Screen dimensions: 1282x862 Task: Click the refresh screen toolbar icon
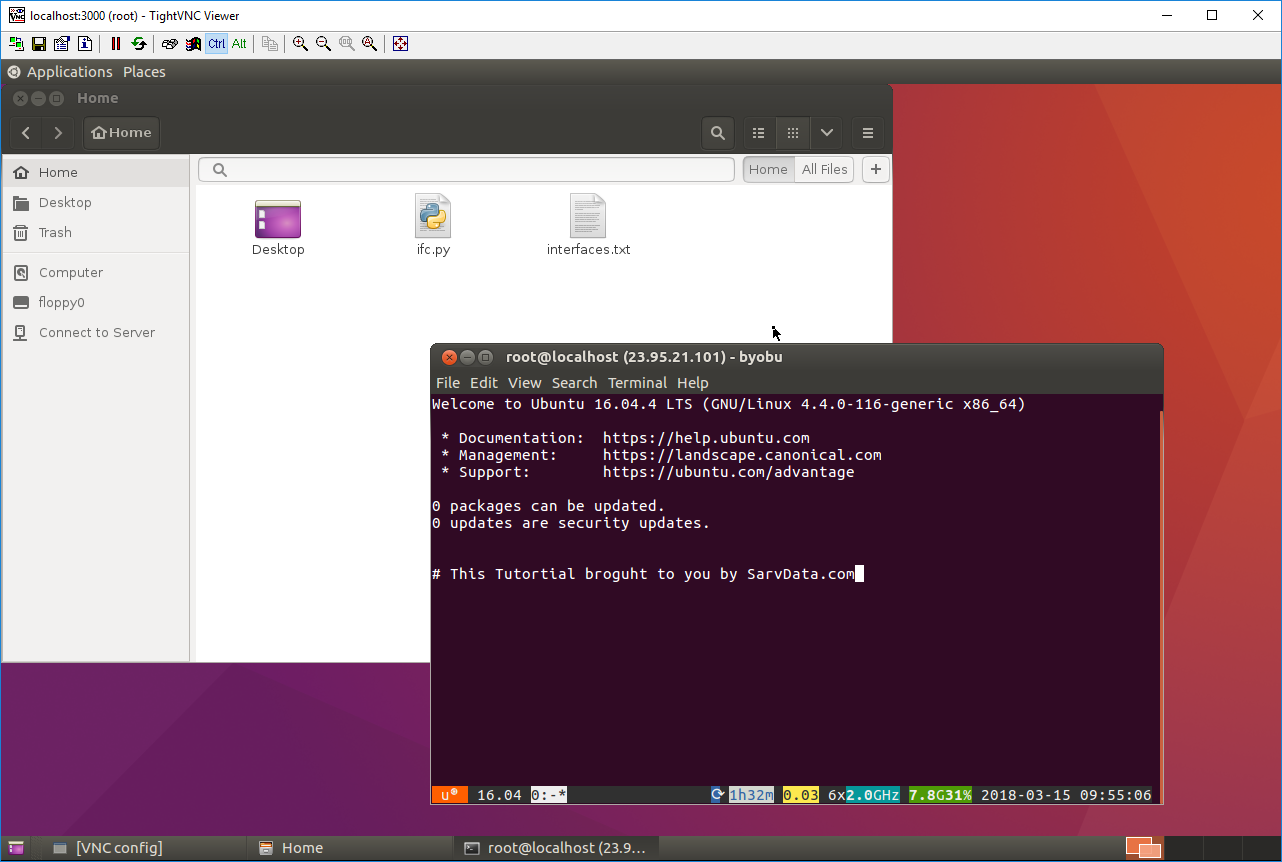(x=139, y=44)
